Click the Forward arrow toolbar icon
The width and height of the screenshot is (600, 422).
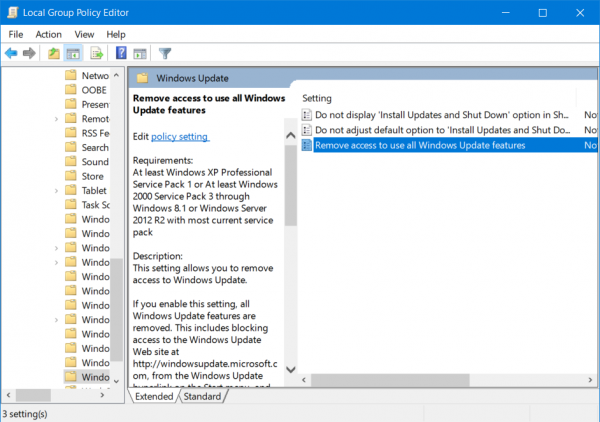(x=30, y=53)
